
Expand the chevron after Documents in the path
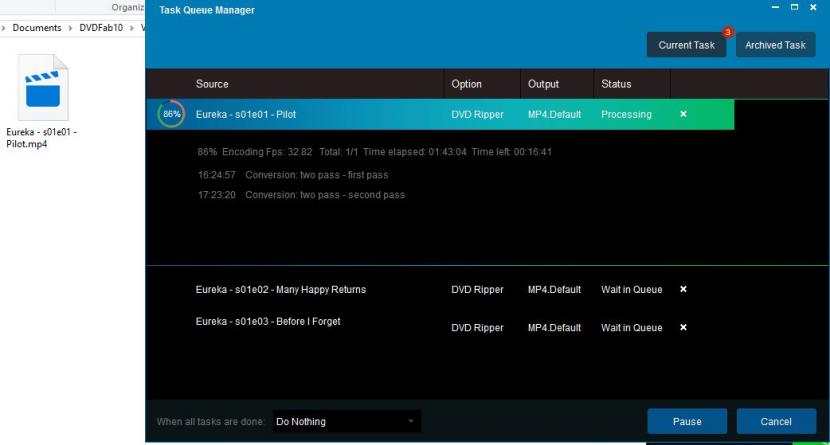71,27
